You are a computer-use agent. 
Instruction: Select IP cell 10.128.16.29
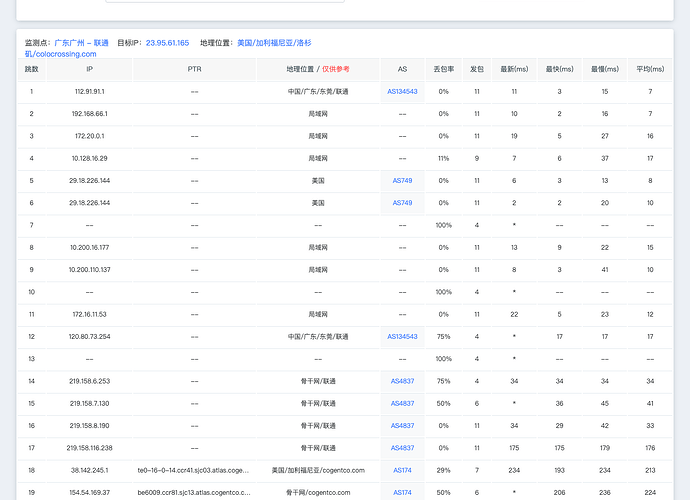tap(89, 158)
